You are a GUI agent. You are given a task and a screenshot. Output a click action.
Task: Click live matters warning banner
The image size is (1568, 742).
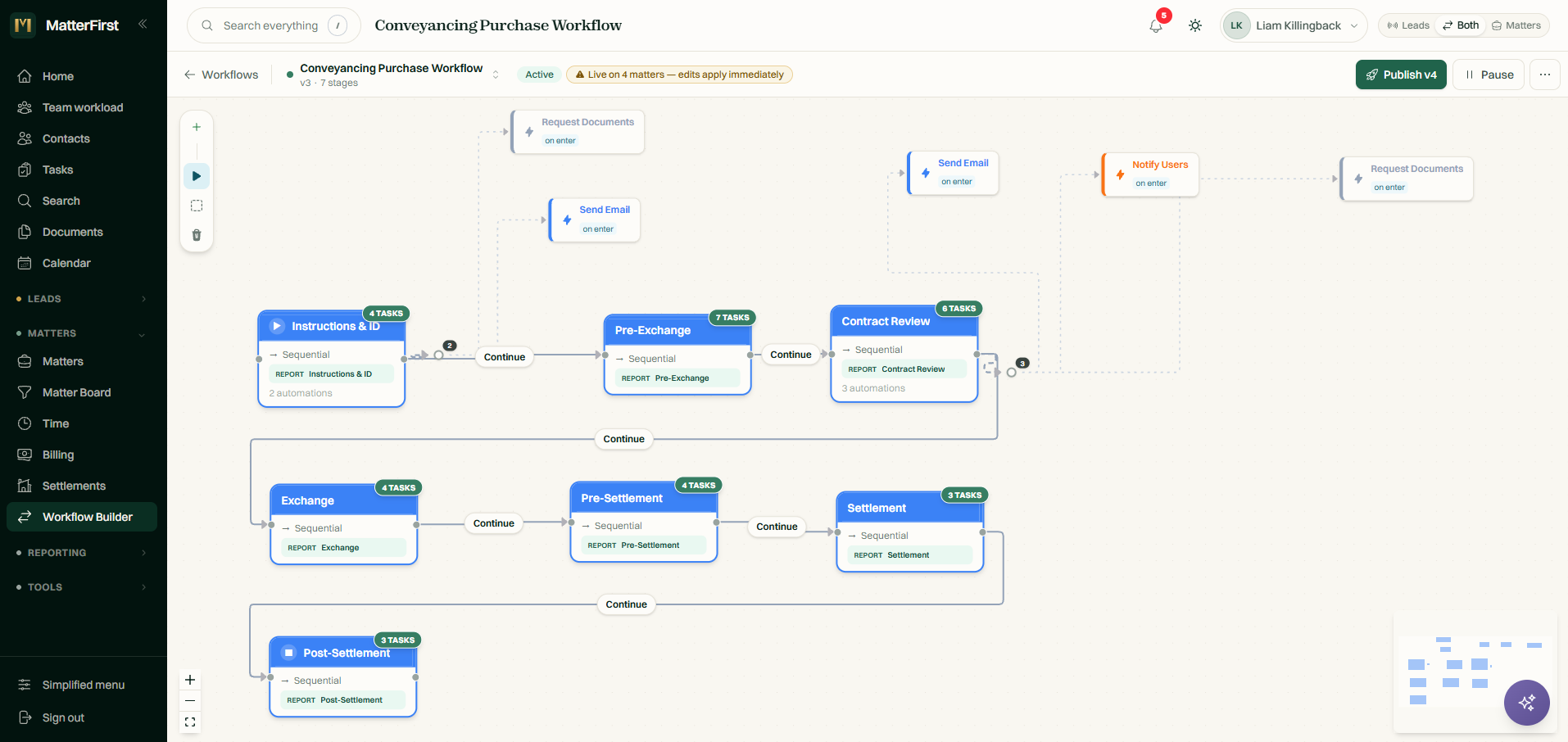point(679,75)
